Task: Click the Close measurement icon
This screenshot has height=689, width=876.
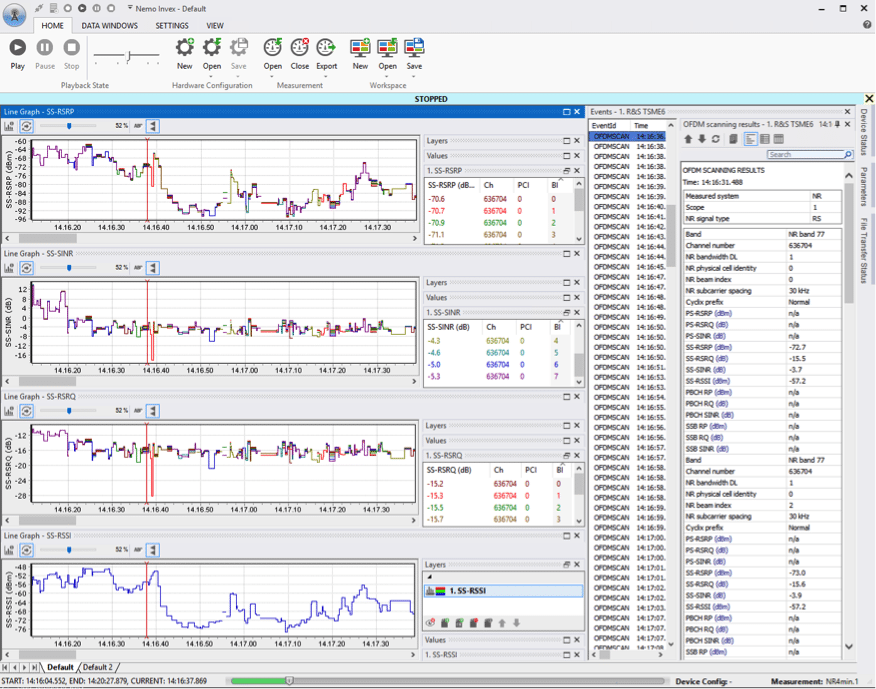Action: 299,48
